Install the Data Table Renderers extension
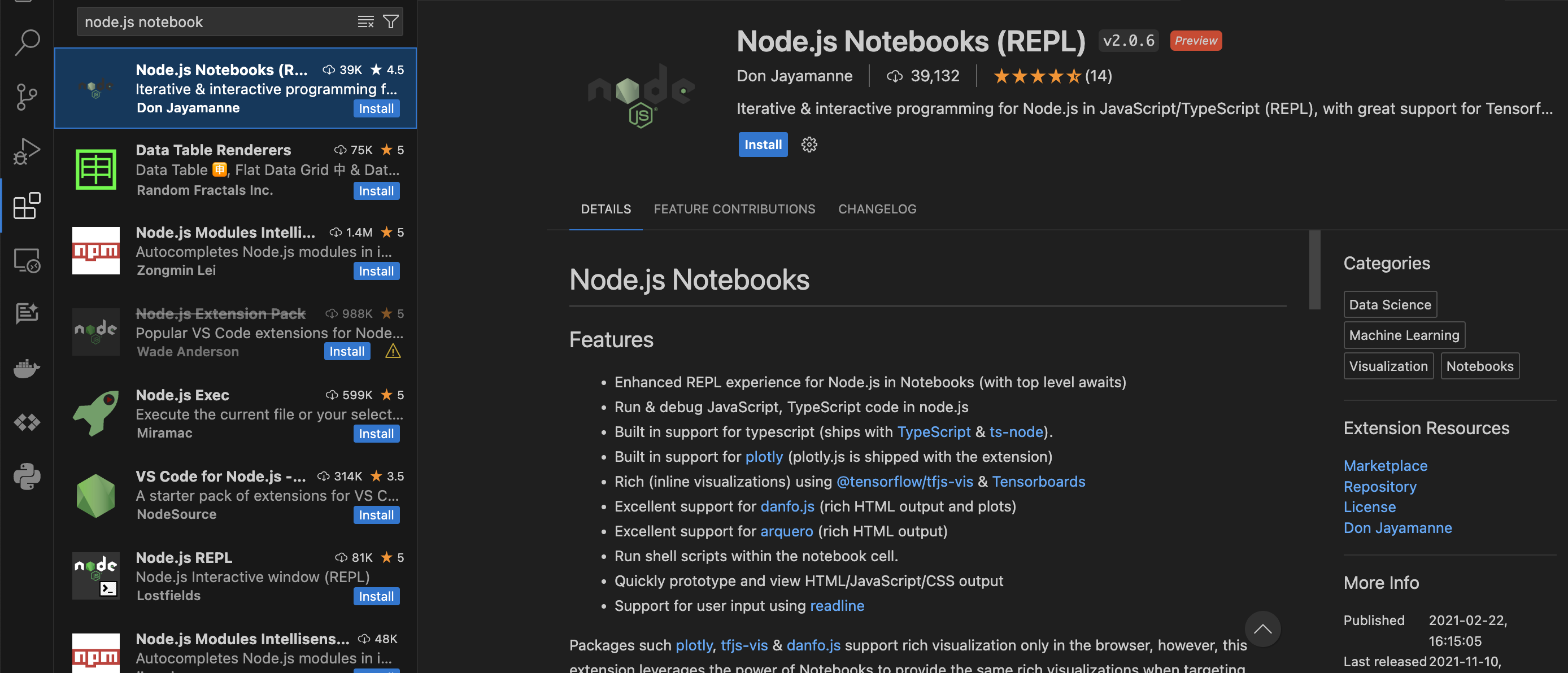The width and height of the screenshot is (1568, 673). (376, 191)
